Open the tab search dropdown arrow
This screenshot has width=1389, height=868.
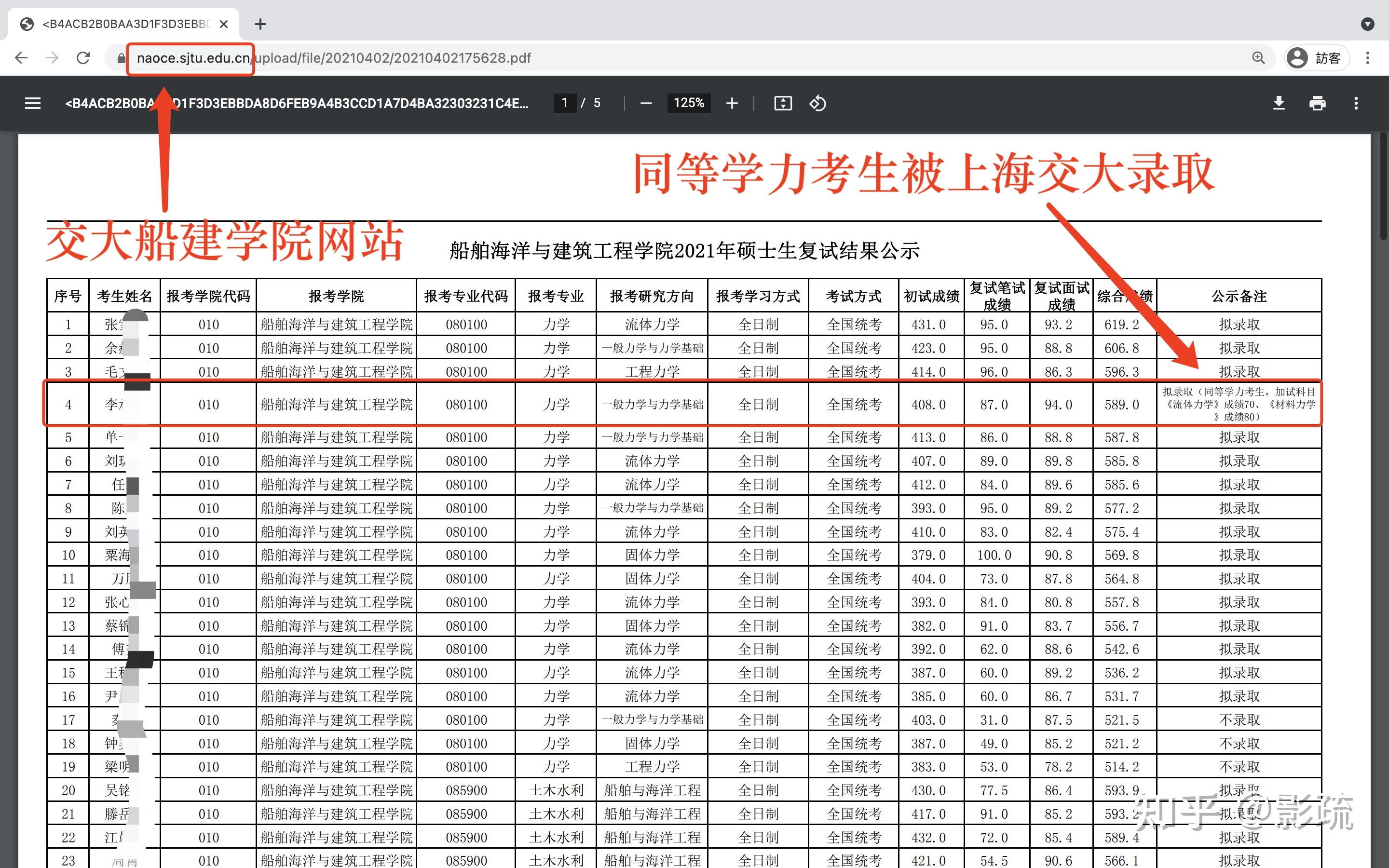[1368, 24]
